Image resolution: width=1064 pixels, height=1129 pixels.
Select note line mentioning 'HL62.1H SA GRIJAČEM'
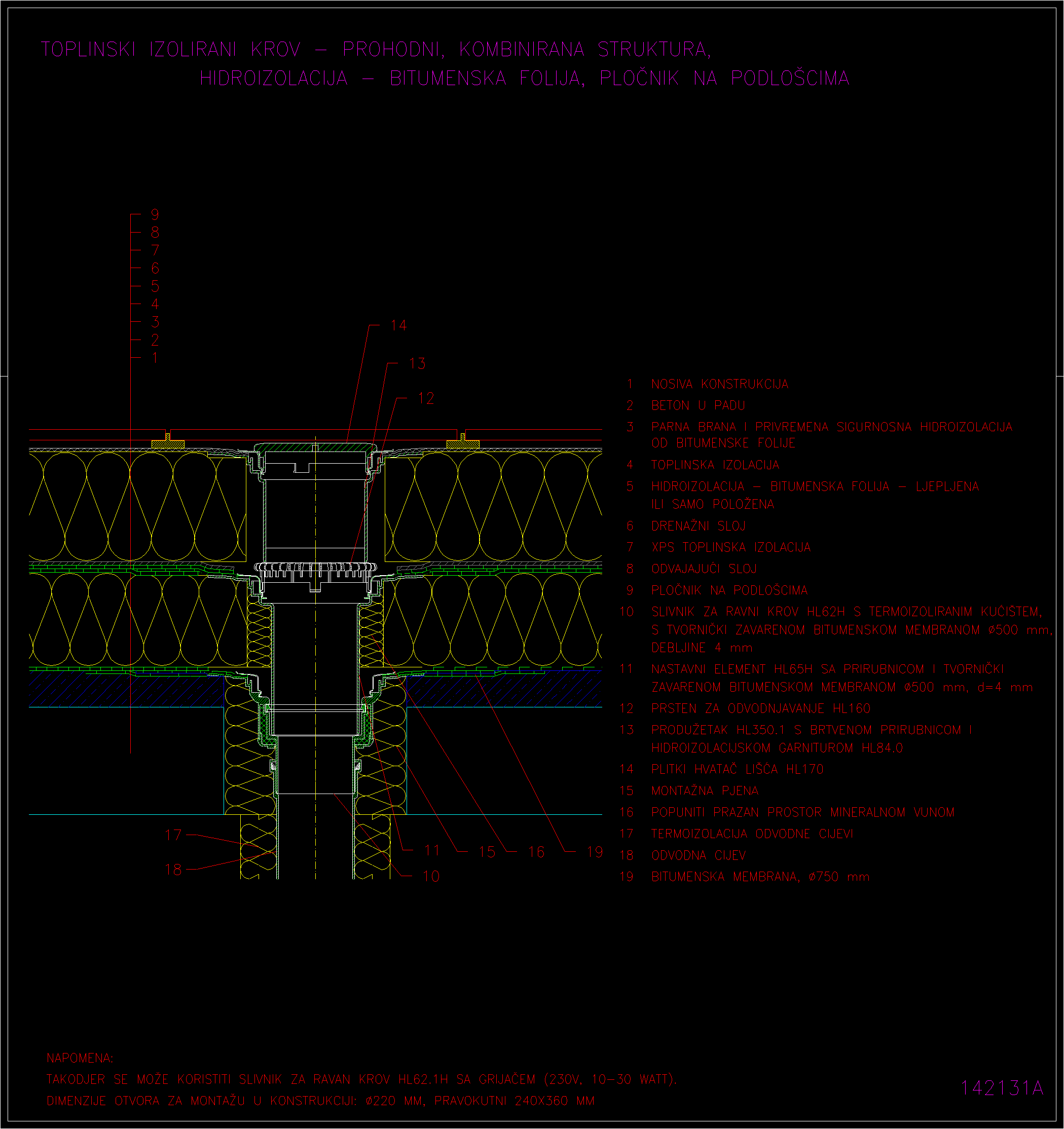click(x=362, y=1079)
